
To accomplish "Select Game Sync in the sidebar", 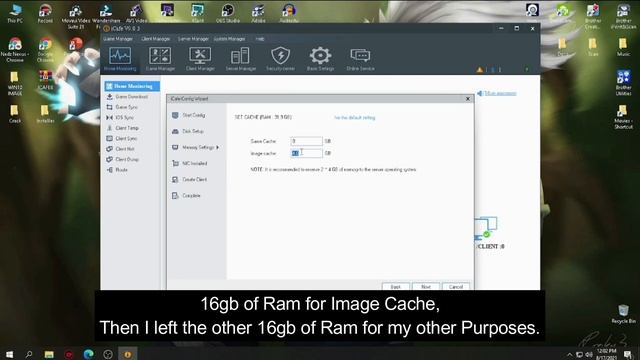I will [x=127, y=107].
